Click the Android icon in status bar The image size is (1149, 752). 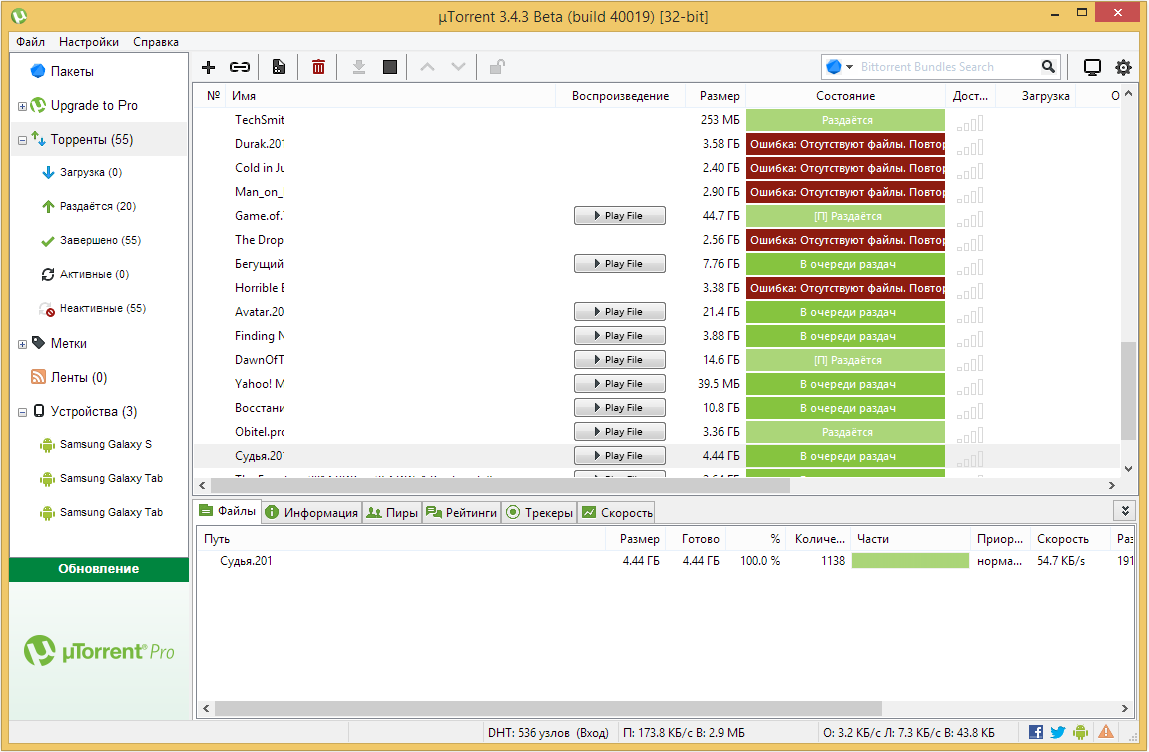(x=1080, y=731)
